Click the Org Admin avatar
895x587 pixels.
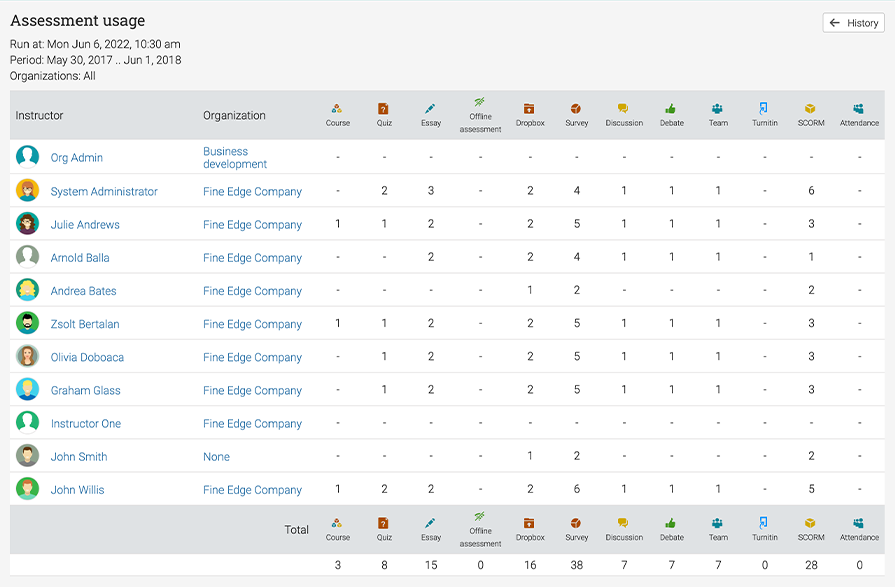[25, 157]
